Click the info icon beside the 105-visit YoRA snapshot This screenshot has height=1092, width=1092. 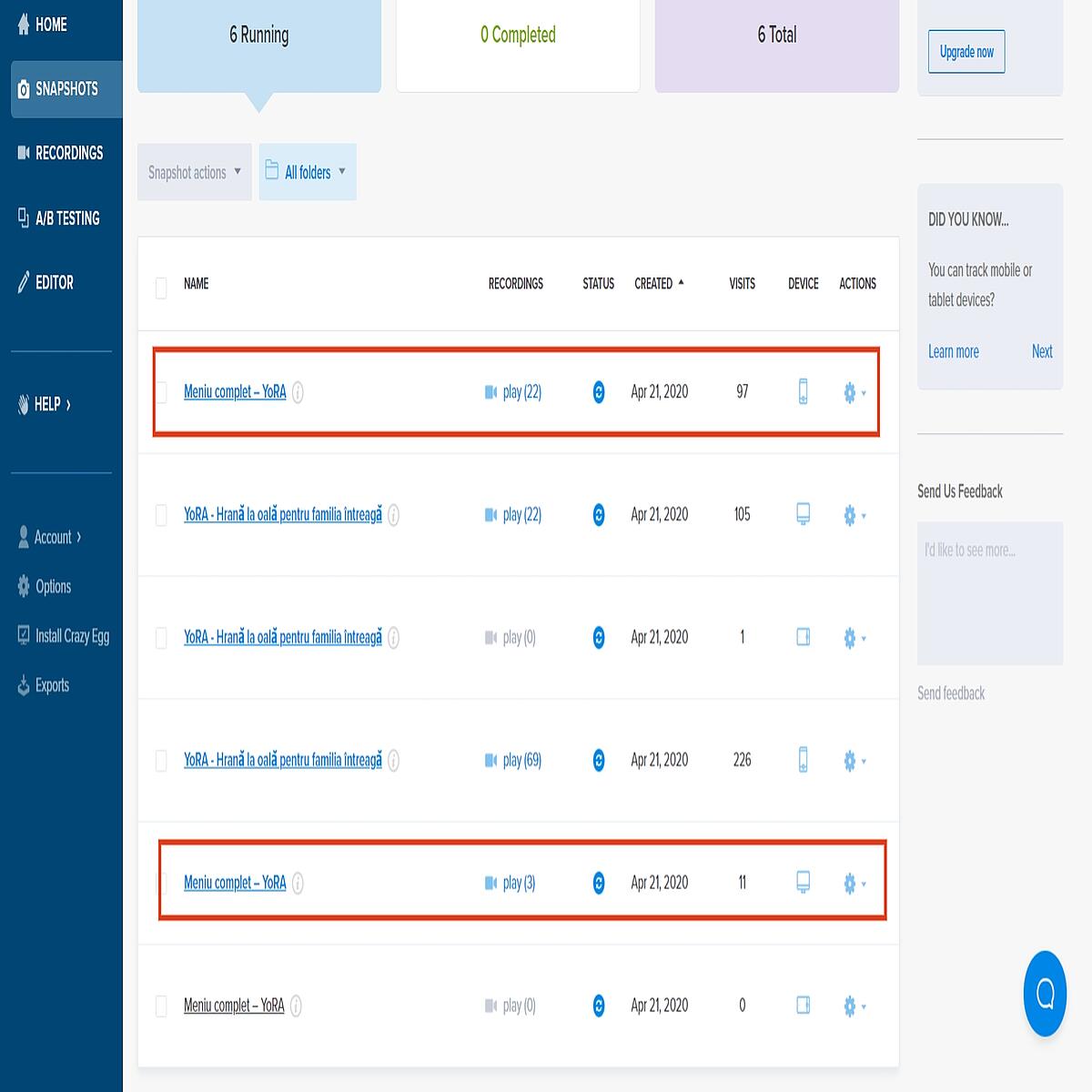pyautogui.click(x=394, y=515)
